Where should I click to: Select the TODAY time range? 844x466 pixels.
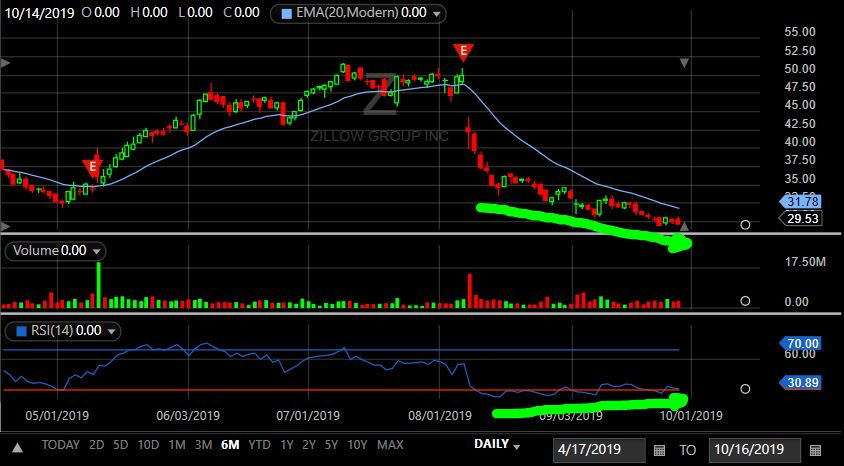click(60, 445)
